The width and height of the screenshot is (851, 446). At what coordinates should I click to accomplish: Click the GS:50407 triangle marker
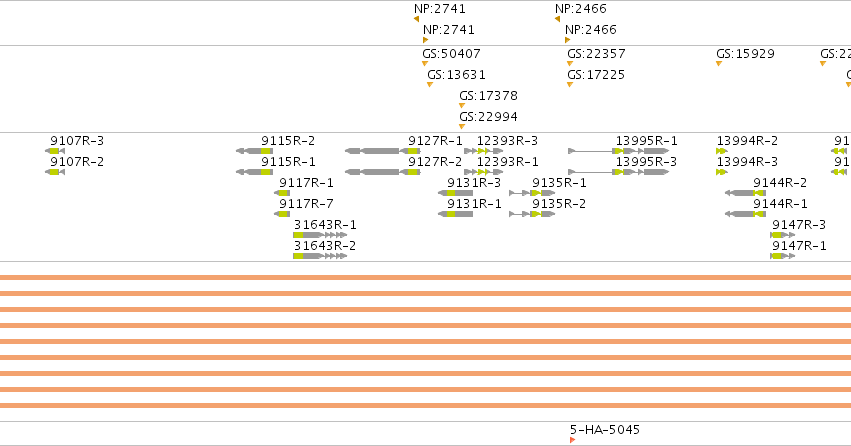[425, 63]
